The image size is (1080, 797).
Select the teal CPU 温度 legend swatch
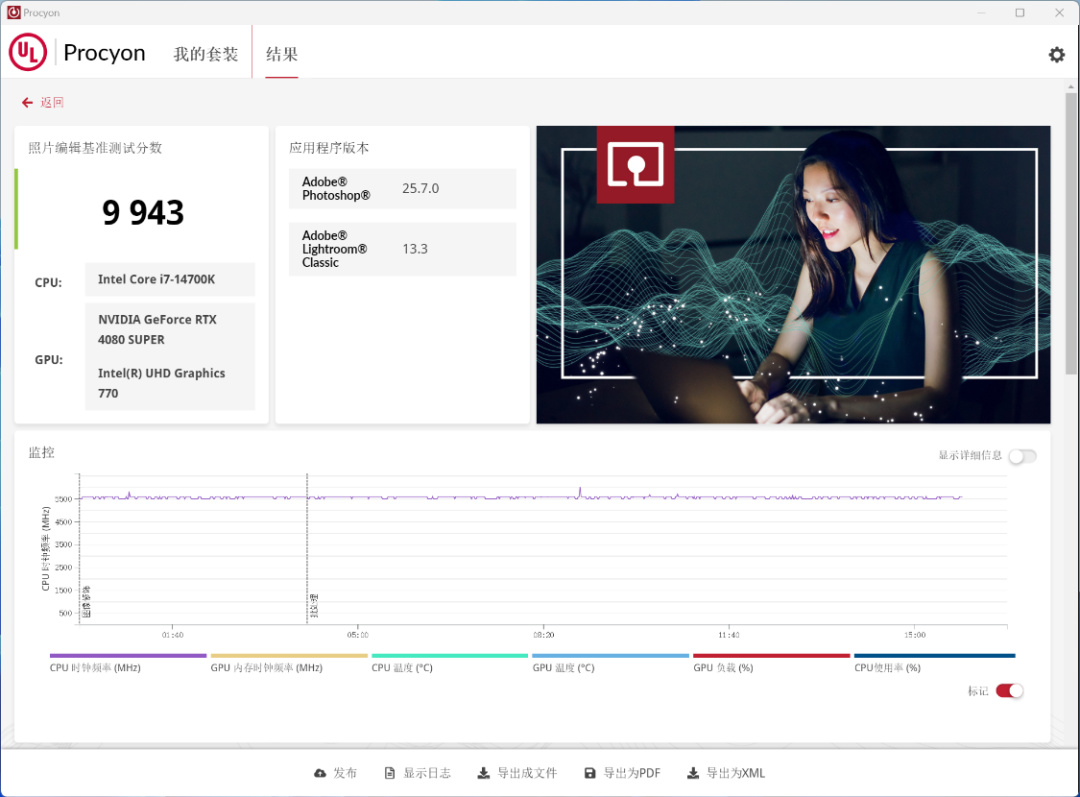[450, 656]
